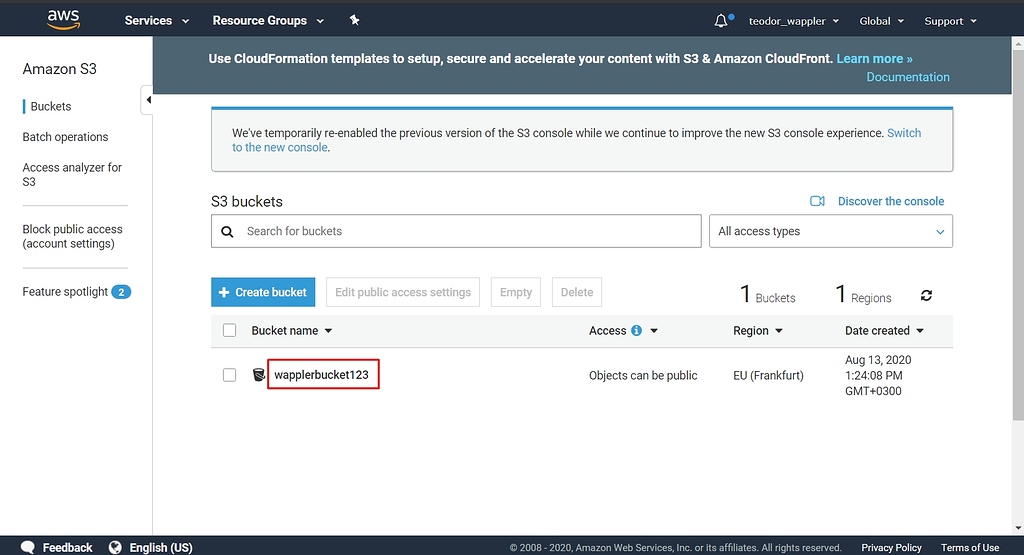The width and height of the screenshot is (1024, 555).
Task: Open the Services dropdown
Action: pos(157,20)
